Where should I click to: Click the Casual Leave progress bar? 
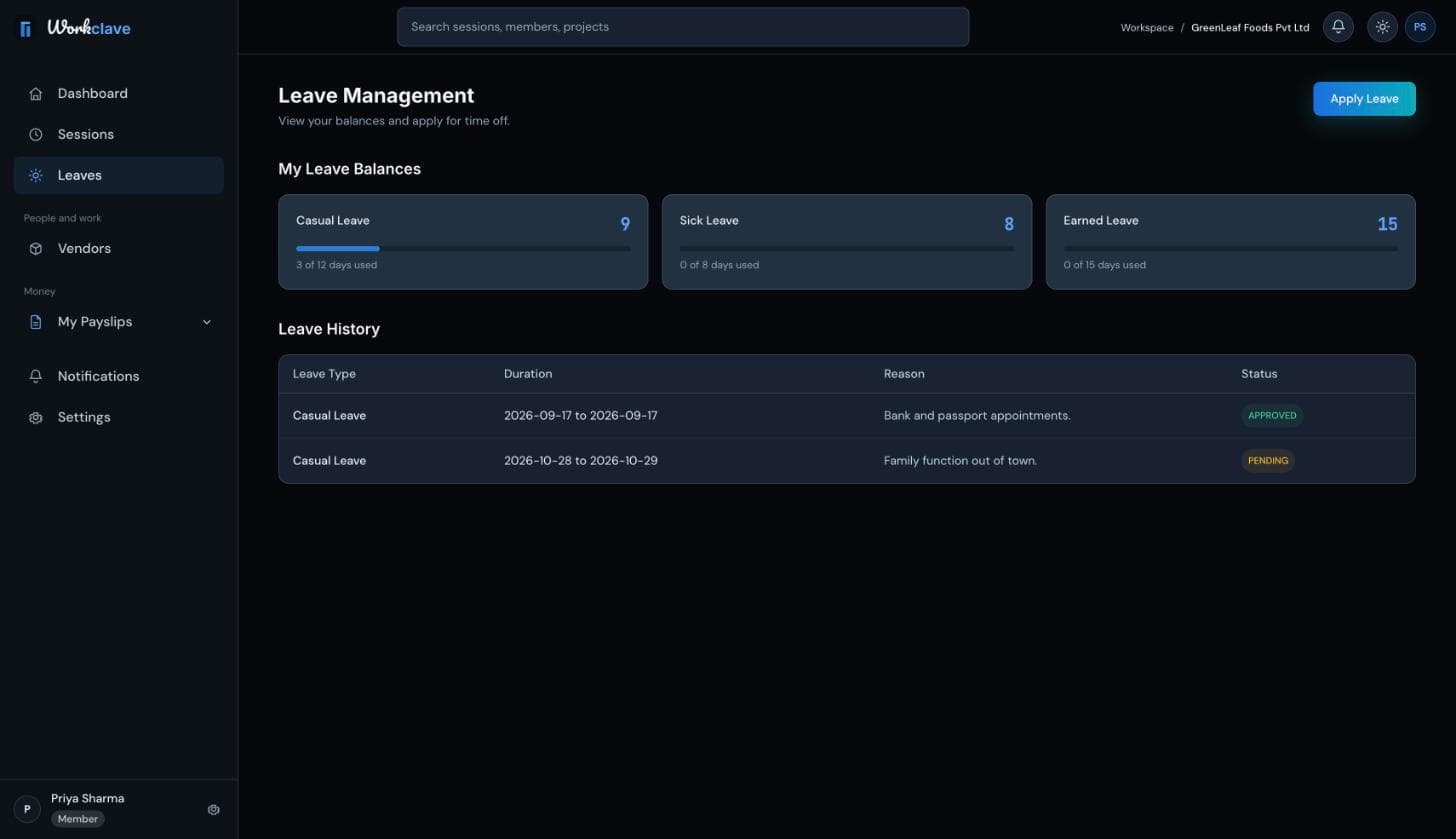pos(463,248)
